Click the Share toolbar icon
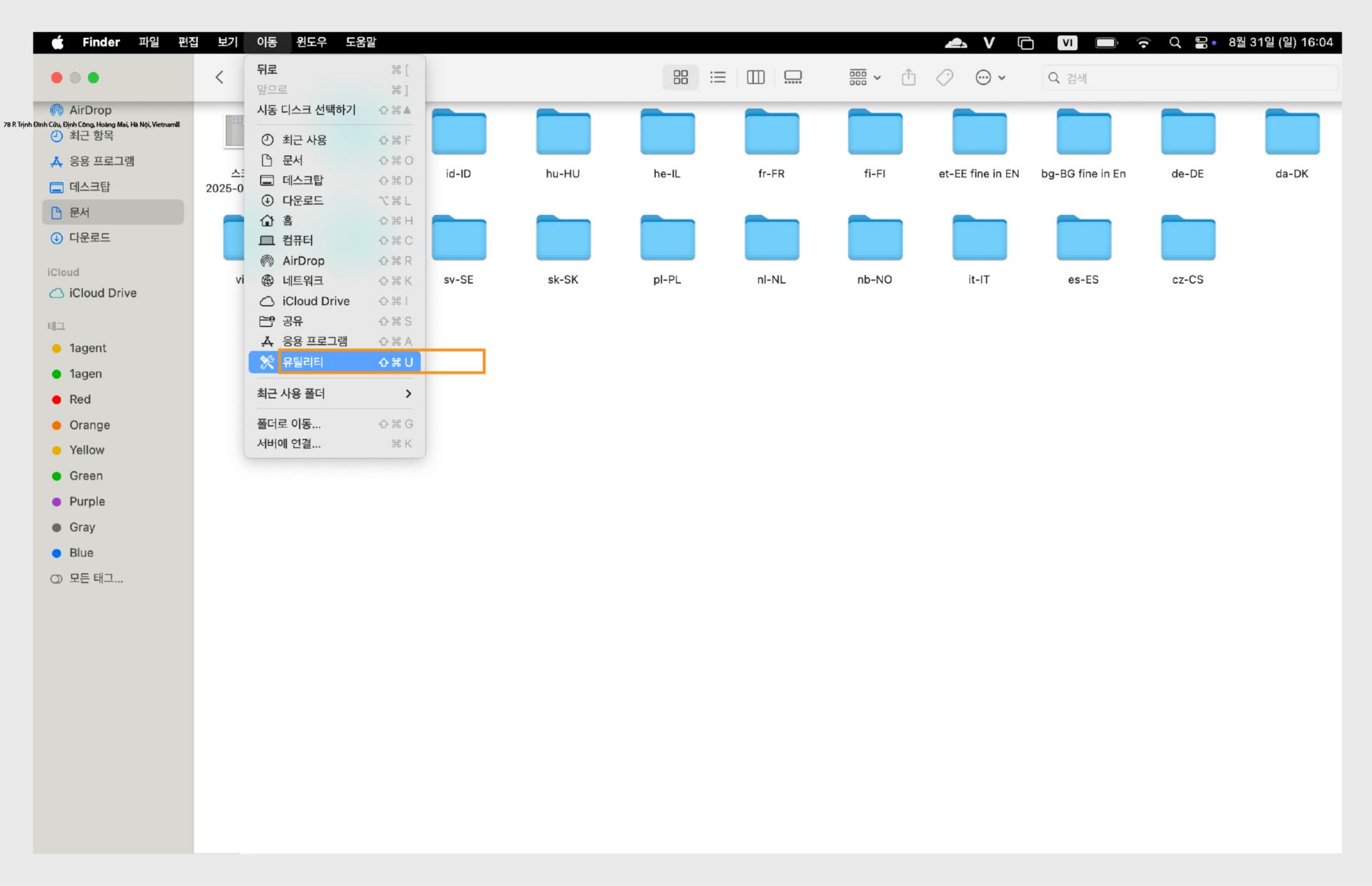1372x886 pixels. [908, 77]
